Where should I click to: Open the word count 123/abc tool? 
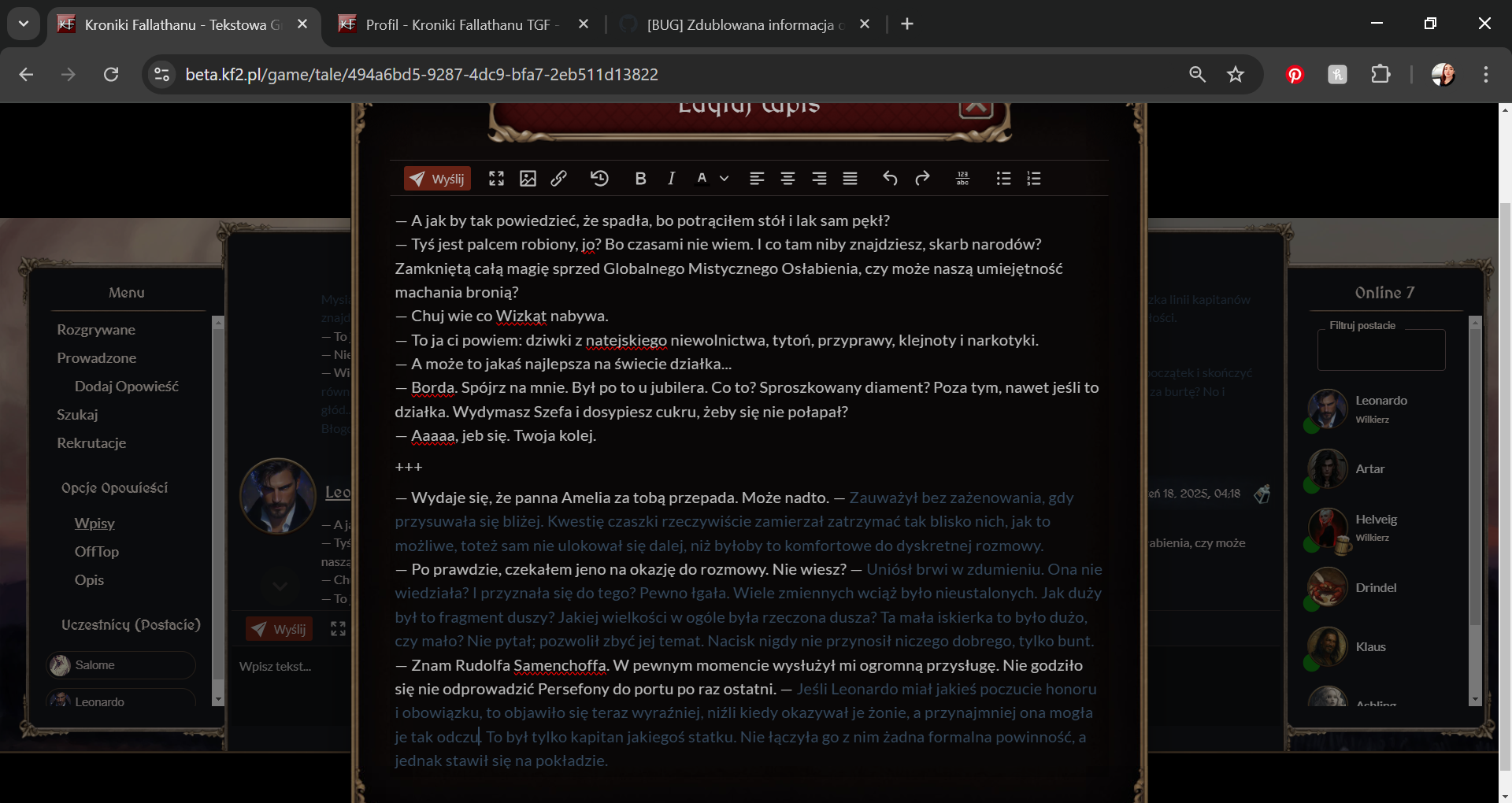click(x=962, y=179)
